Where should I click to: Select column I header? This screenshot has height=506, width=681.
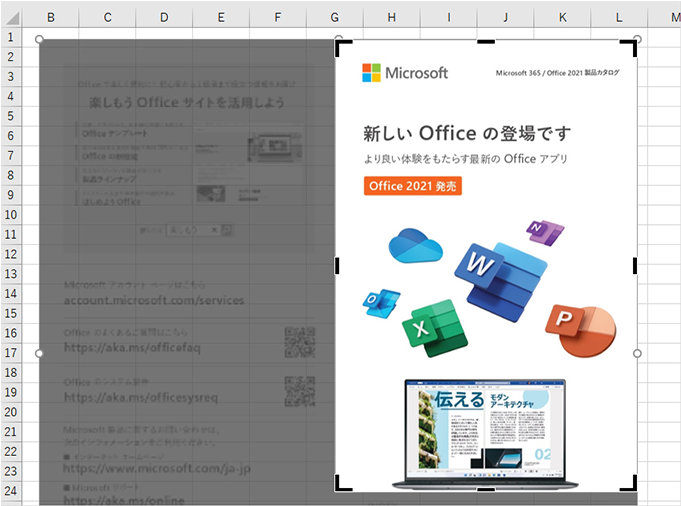tap(449, 17)
